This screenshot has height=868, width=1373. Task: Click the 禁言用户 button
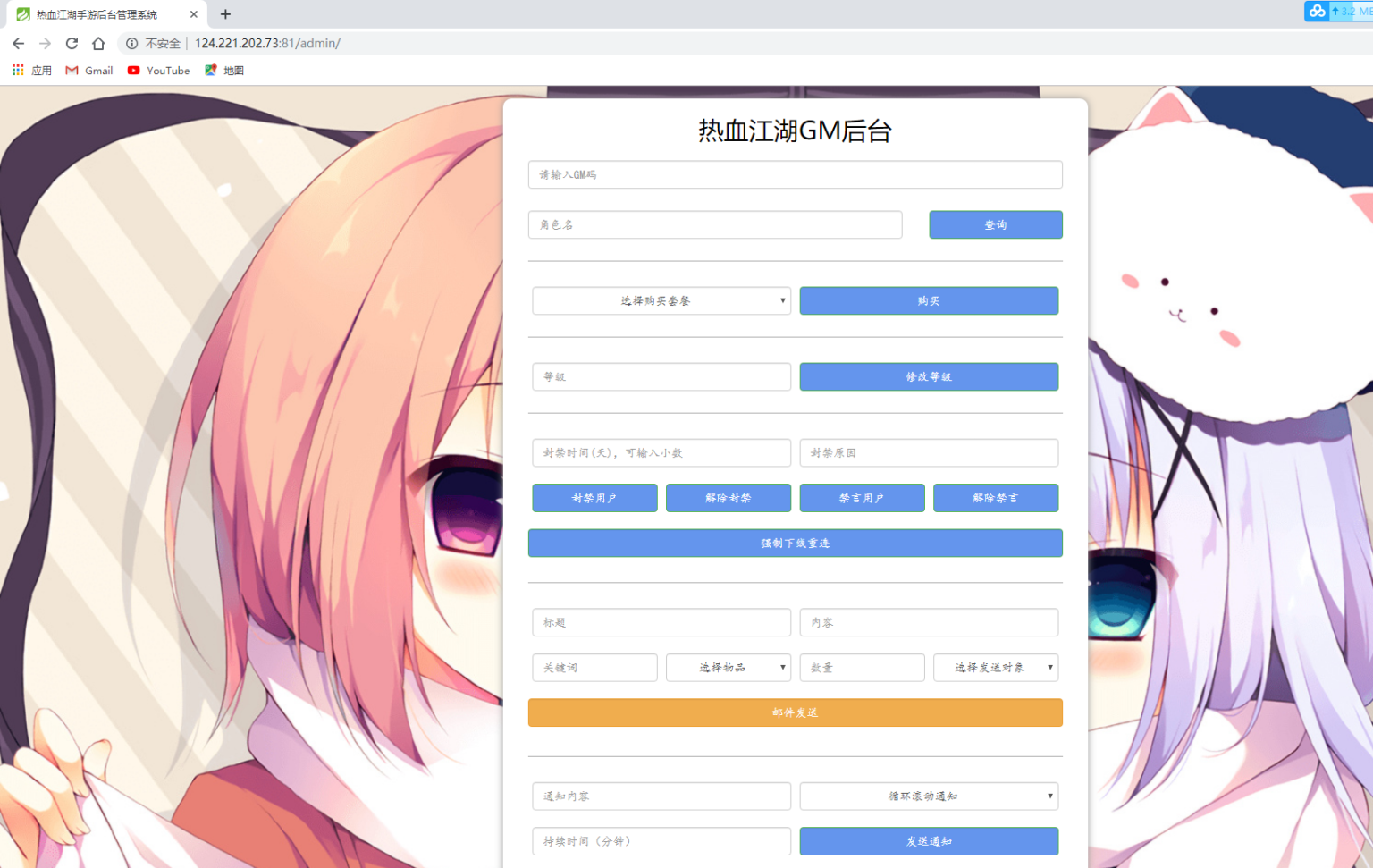[x=862, y=498]
